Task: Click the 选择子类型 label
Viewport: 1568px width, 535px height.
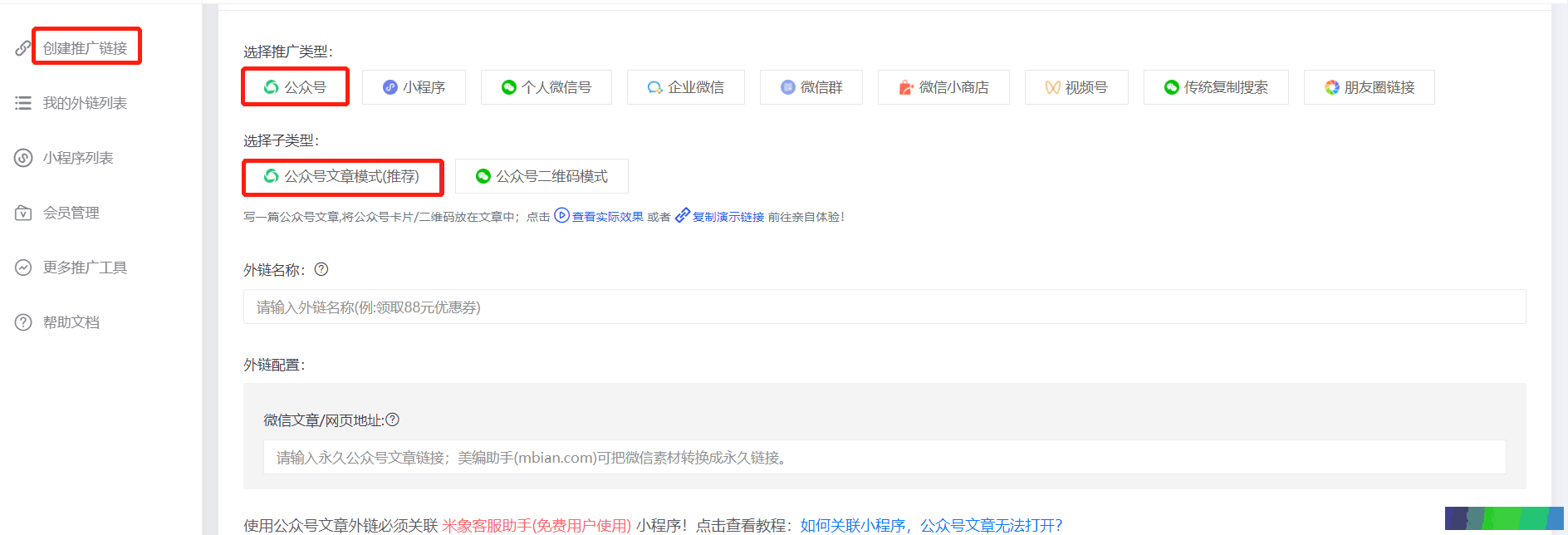Action: point(282,140)
